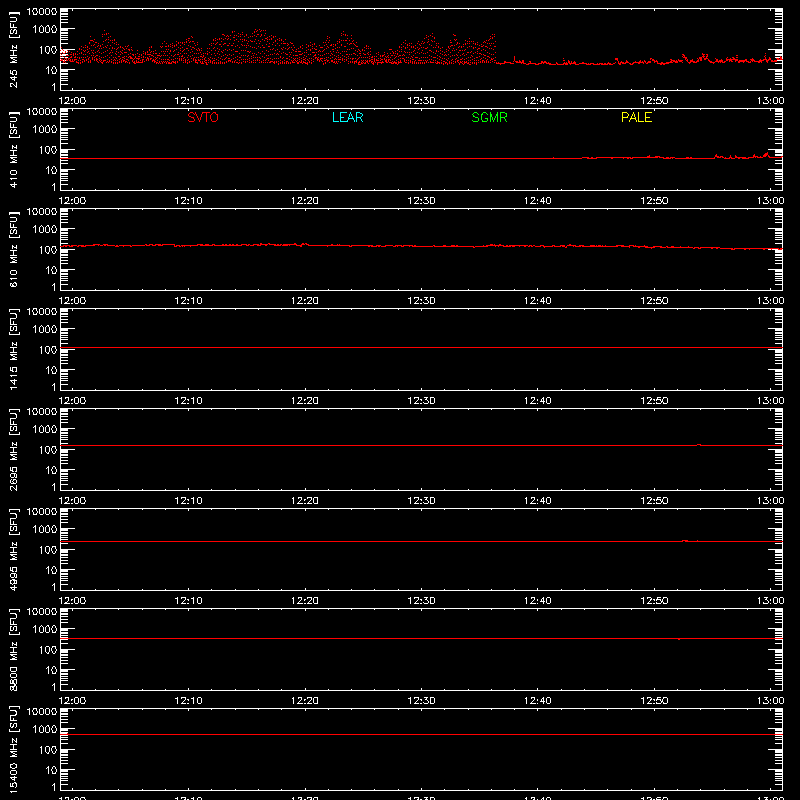Click the 410 MHz [SFU] axis title
The height and width of the screenshot is (800, 800).
(x=13, y=149)
